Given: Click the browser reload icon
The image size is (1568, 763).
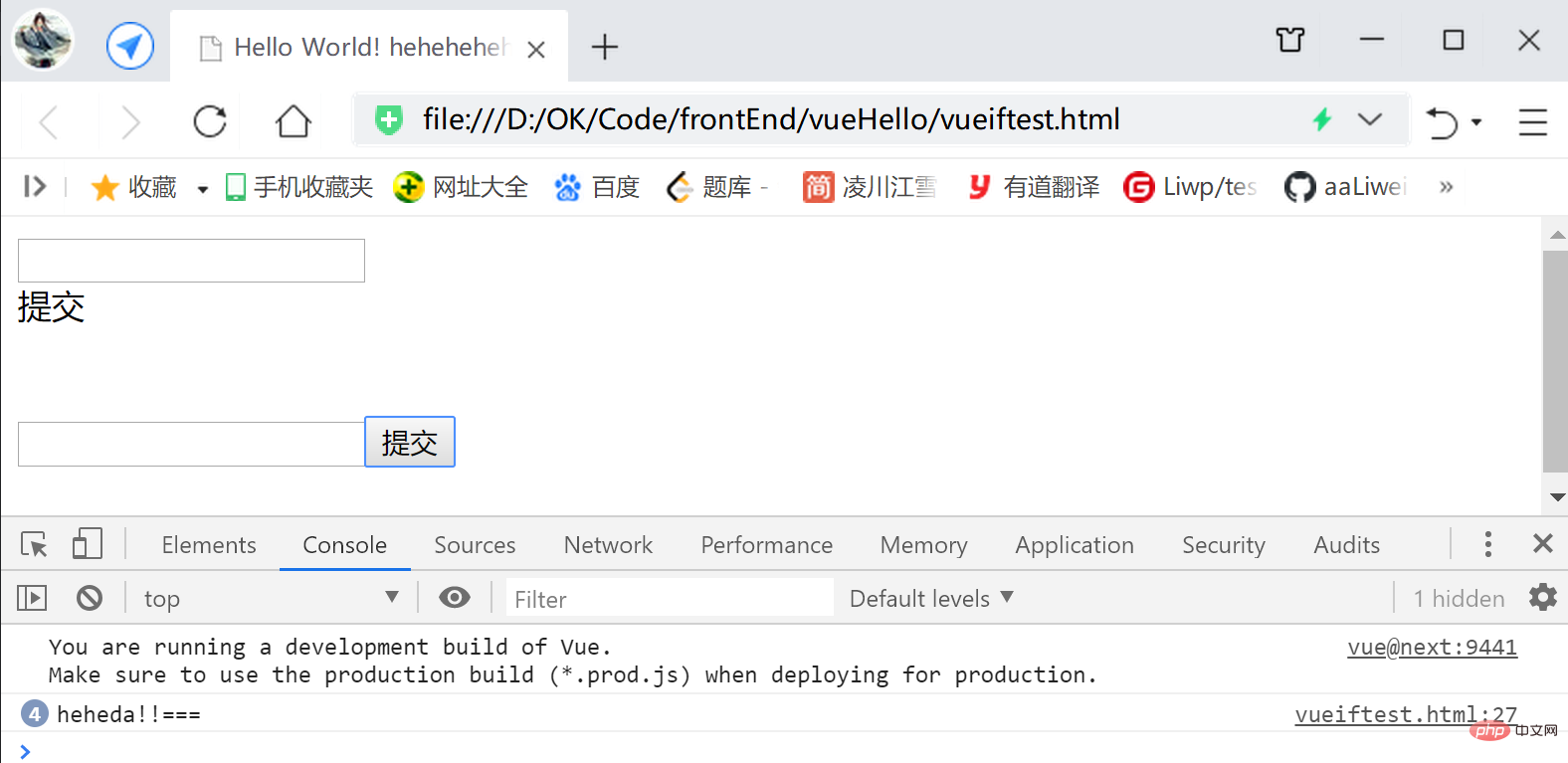Looking at the screenshot, I should pos(210,121).
